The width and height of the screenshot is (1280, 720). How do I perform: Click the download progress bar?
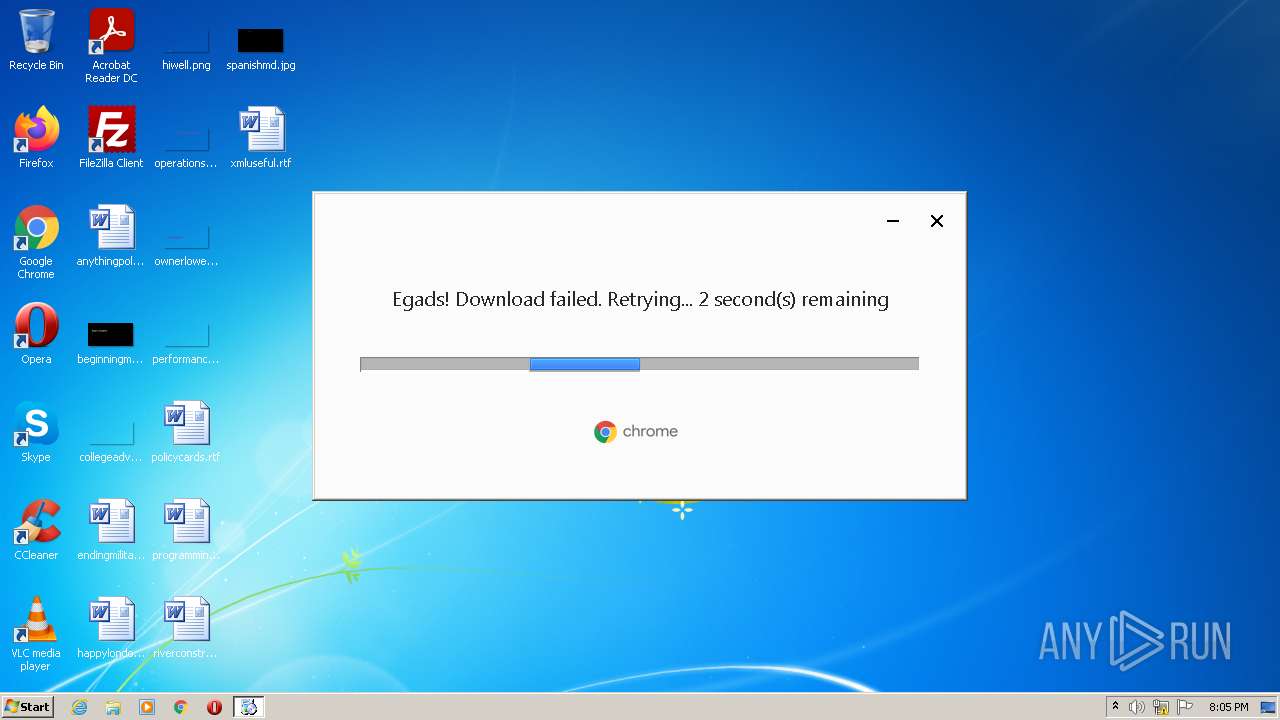coord(639,364)
